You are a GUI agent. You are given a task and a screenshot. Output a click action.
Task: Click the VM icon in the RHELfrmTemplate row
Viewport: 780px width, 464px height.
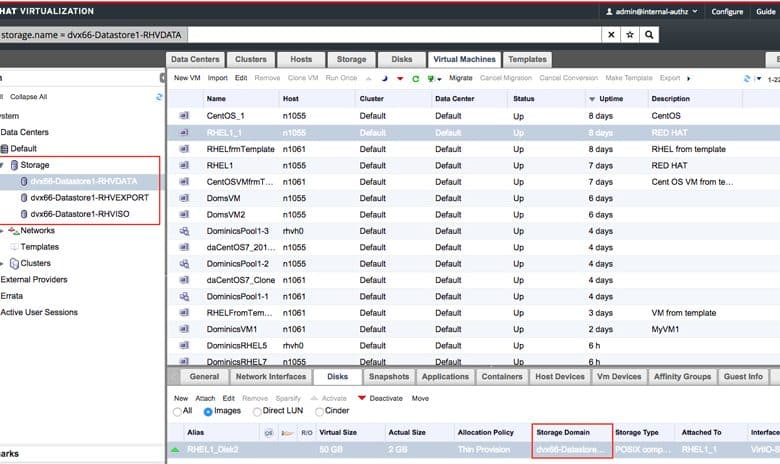tap(184, 149)
